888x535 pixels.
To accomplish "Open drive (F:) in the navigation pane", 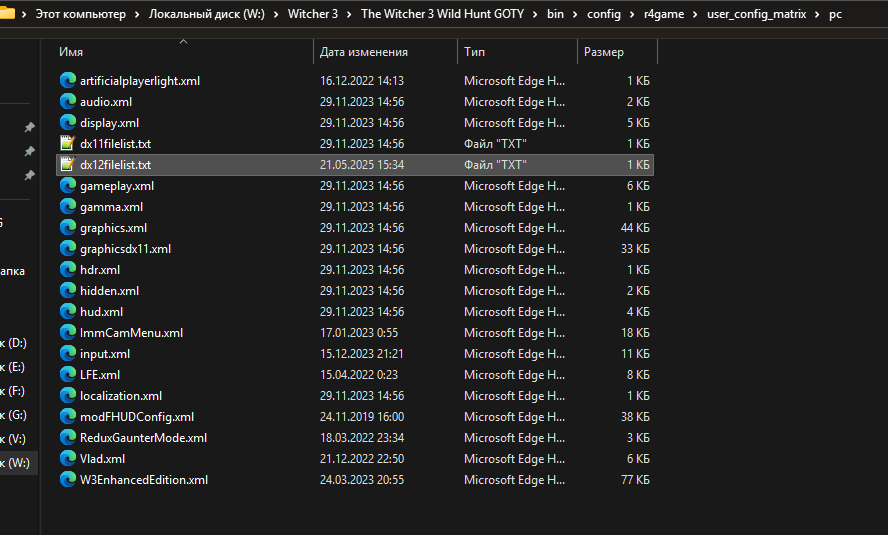I will 14,391.
